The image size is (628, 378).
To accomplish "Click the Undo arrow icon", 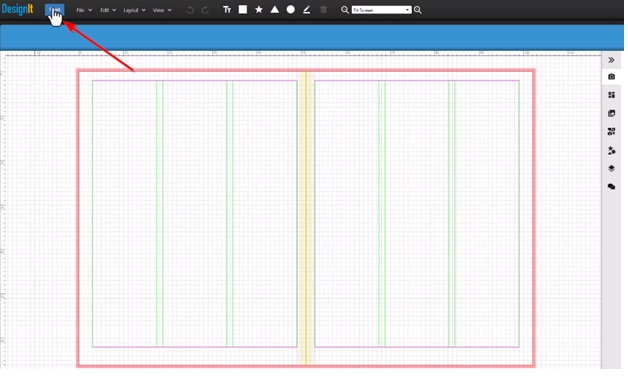I will click(x=190, y=10).
